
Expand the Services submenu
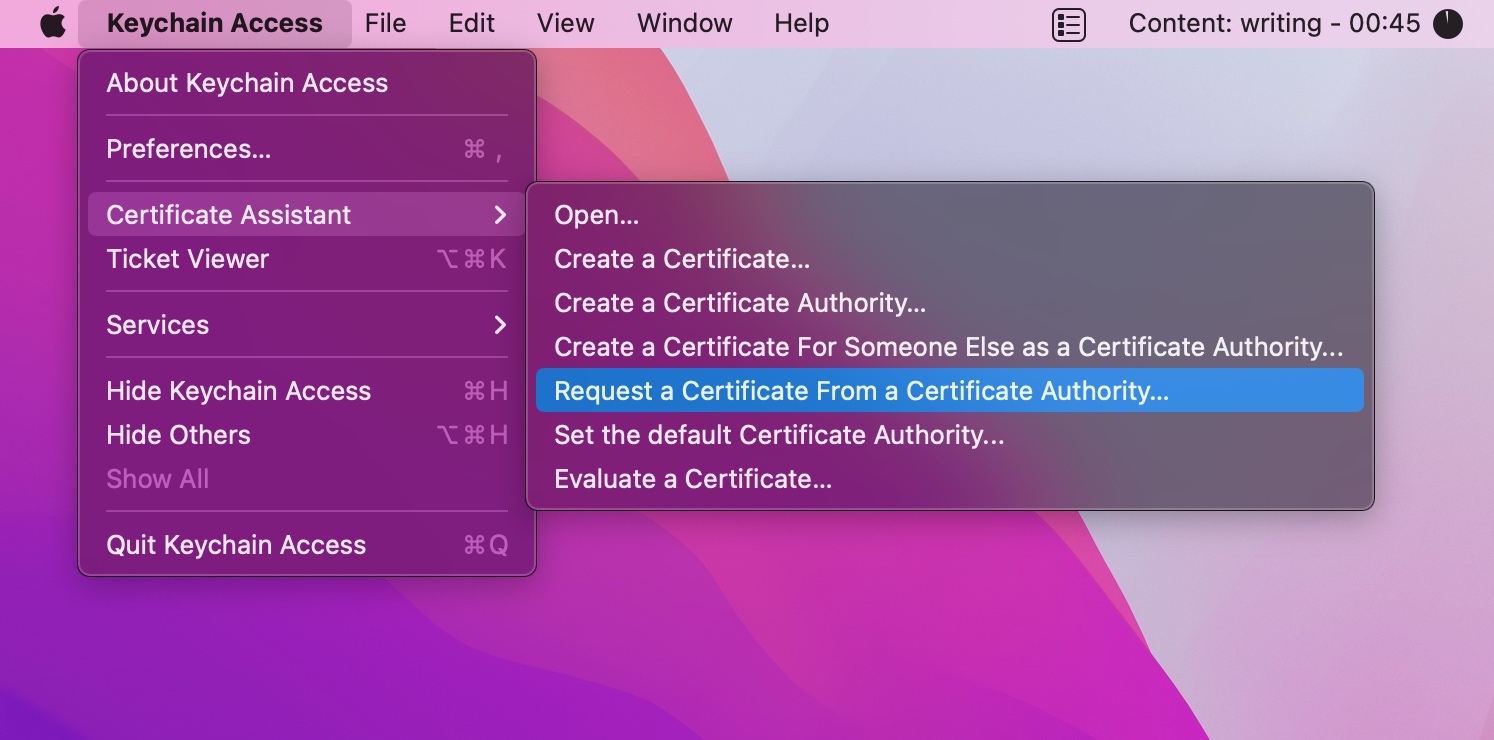tap(307, 325)
